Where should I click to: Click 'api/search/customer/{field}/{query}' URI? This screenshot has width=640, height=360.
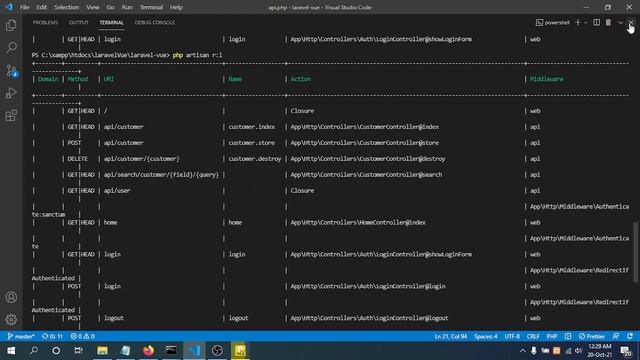161,175
